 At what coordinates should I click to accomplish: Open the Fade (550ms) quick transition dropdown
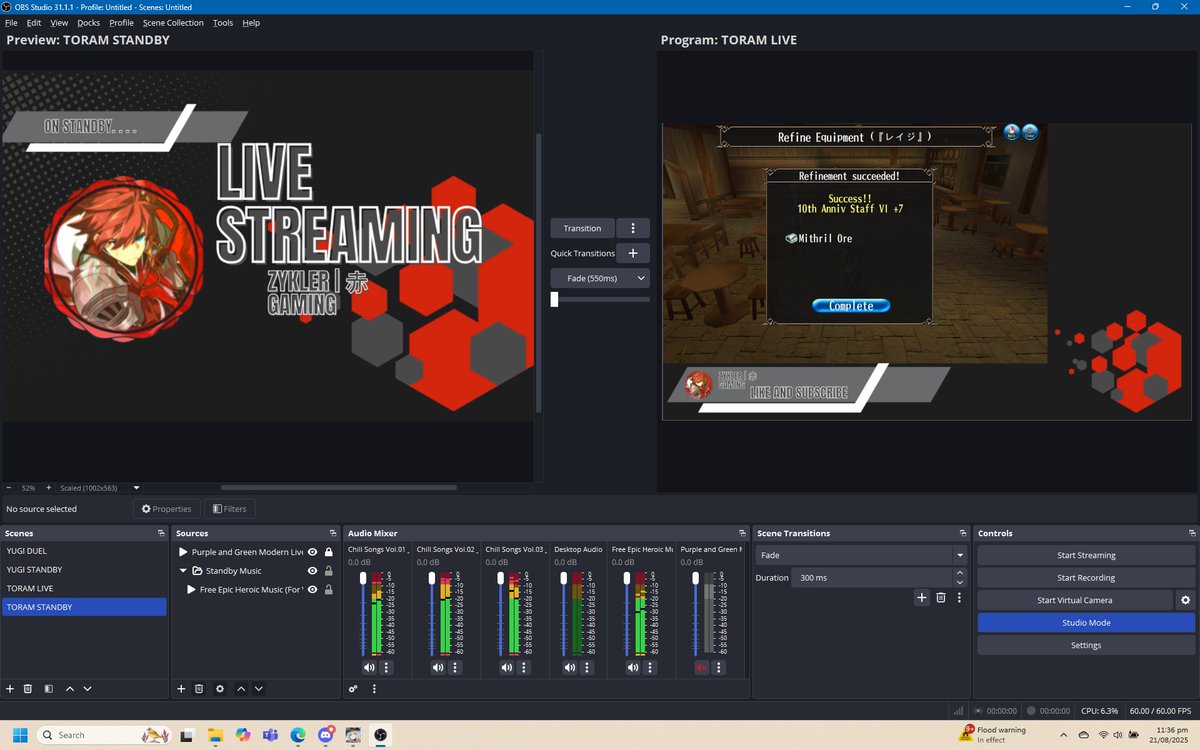(600, 278)
